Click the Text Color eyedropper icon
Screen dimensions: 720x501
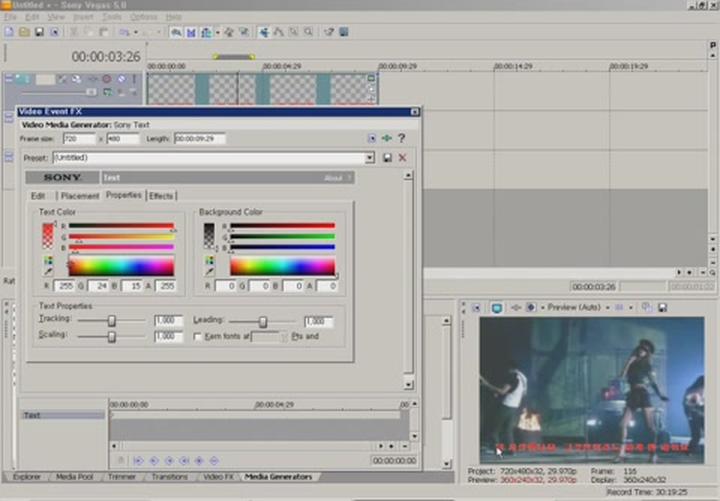[x=48, y=271]
